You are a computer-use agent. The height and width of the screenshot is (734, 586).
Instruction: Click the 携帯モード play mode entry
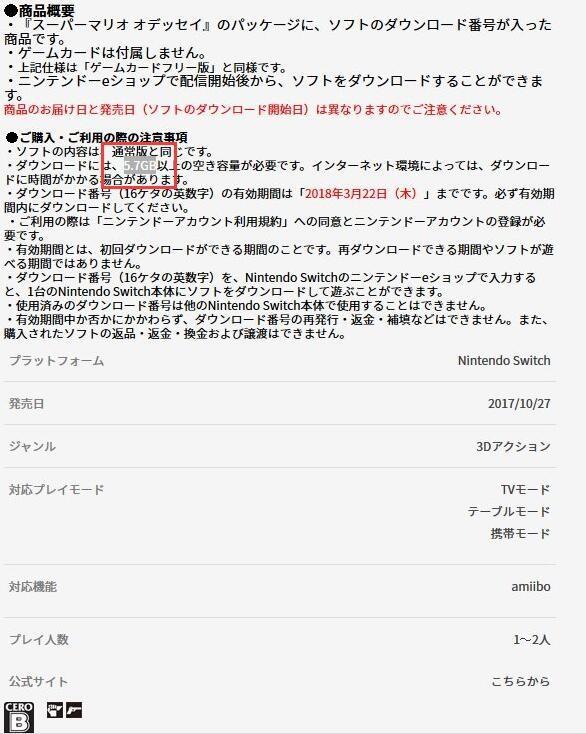coord(520,533)
